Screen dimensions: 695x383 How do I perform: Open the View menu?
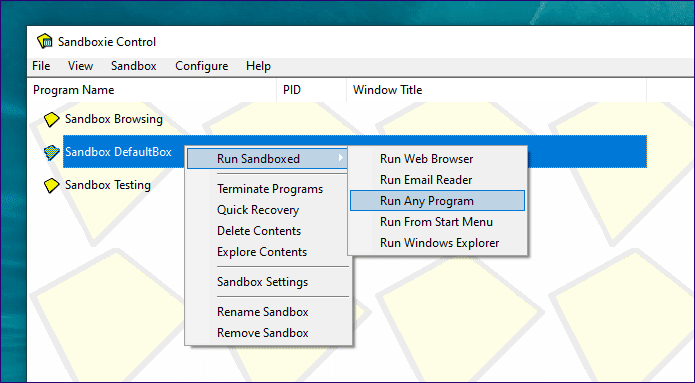(80, 66)
